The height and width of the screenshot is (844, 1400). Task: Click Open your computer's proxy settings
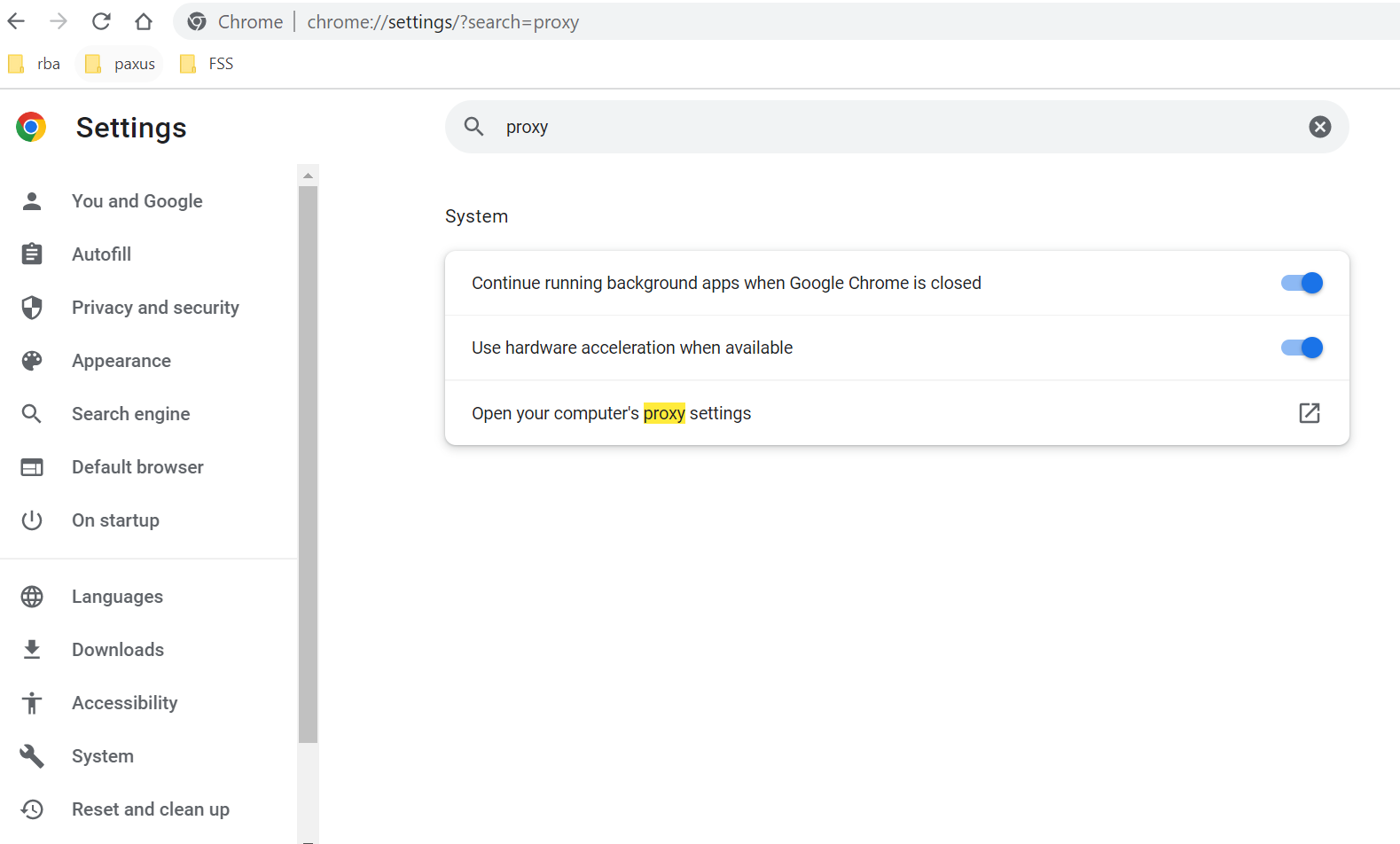pos(611,413)
